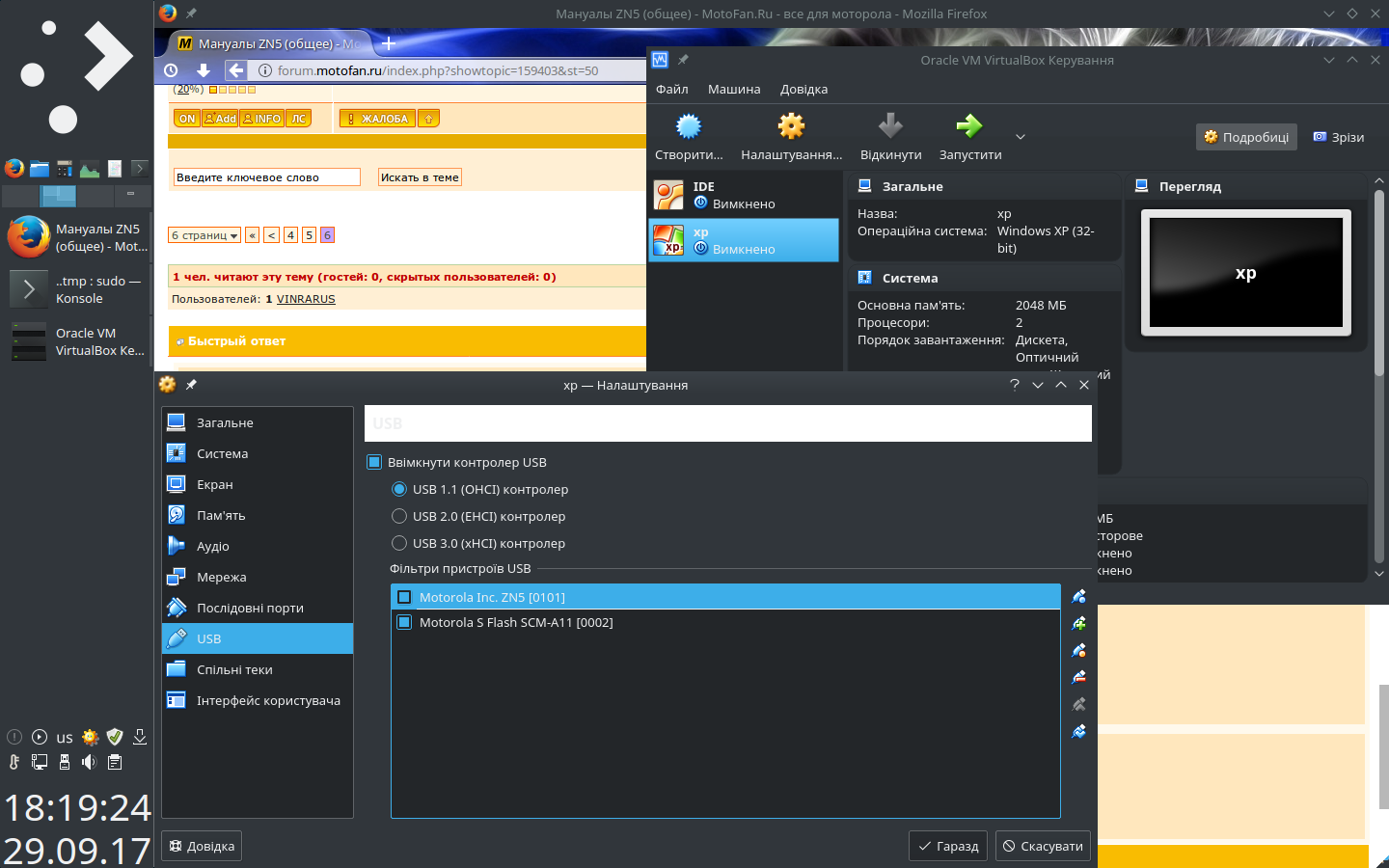Open Пам'ять storage settings
This screenshot has height=868, width=1389.
coord(258,515)
